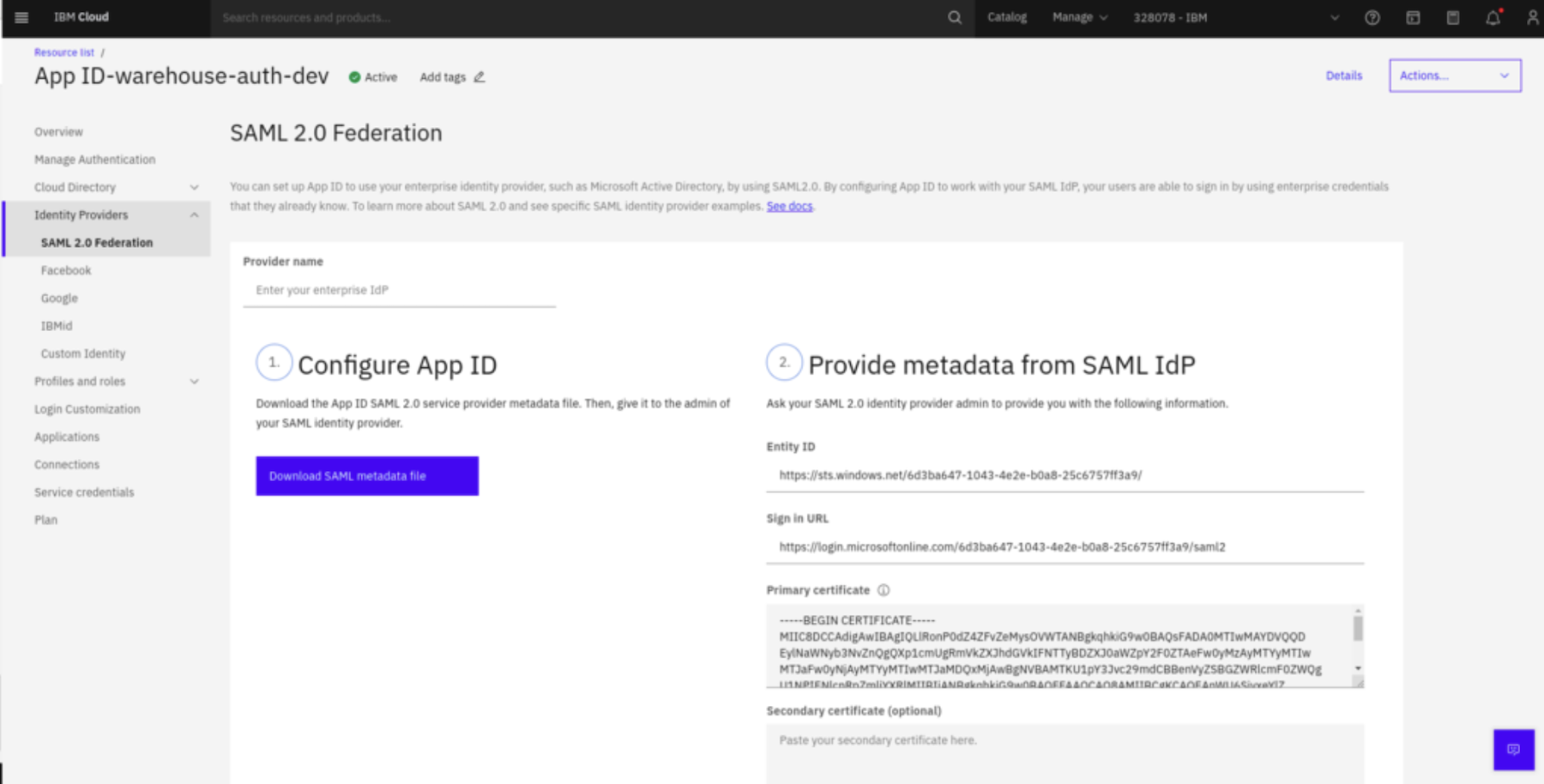The width and height of the screenshot is (1544, 784).
Task: Navigate to Resource list breadcrumb
Action: pyautogui.click(x=64, y=52)
